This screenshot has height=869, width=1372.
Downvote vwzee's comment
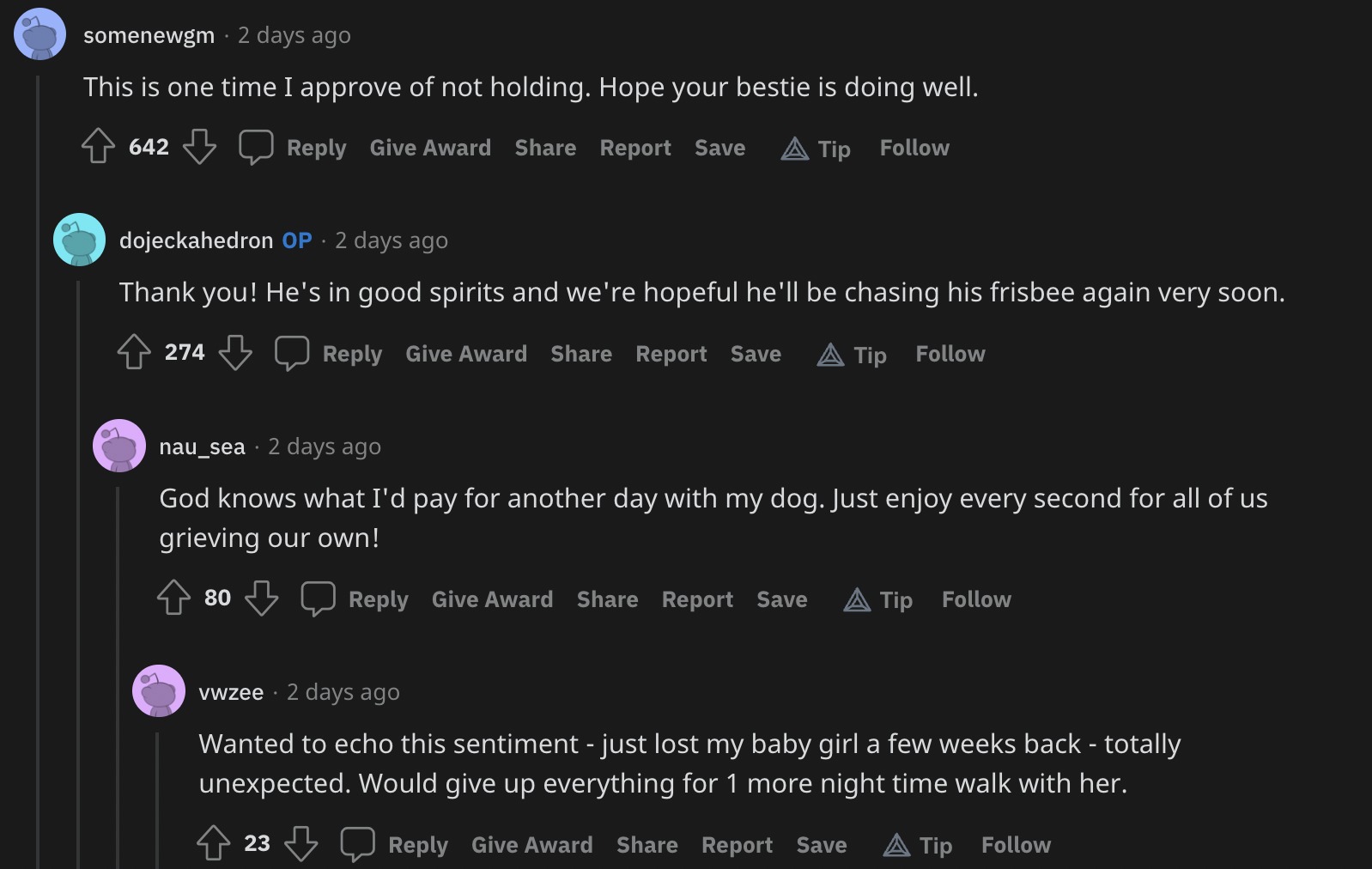tap(301, 844)
